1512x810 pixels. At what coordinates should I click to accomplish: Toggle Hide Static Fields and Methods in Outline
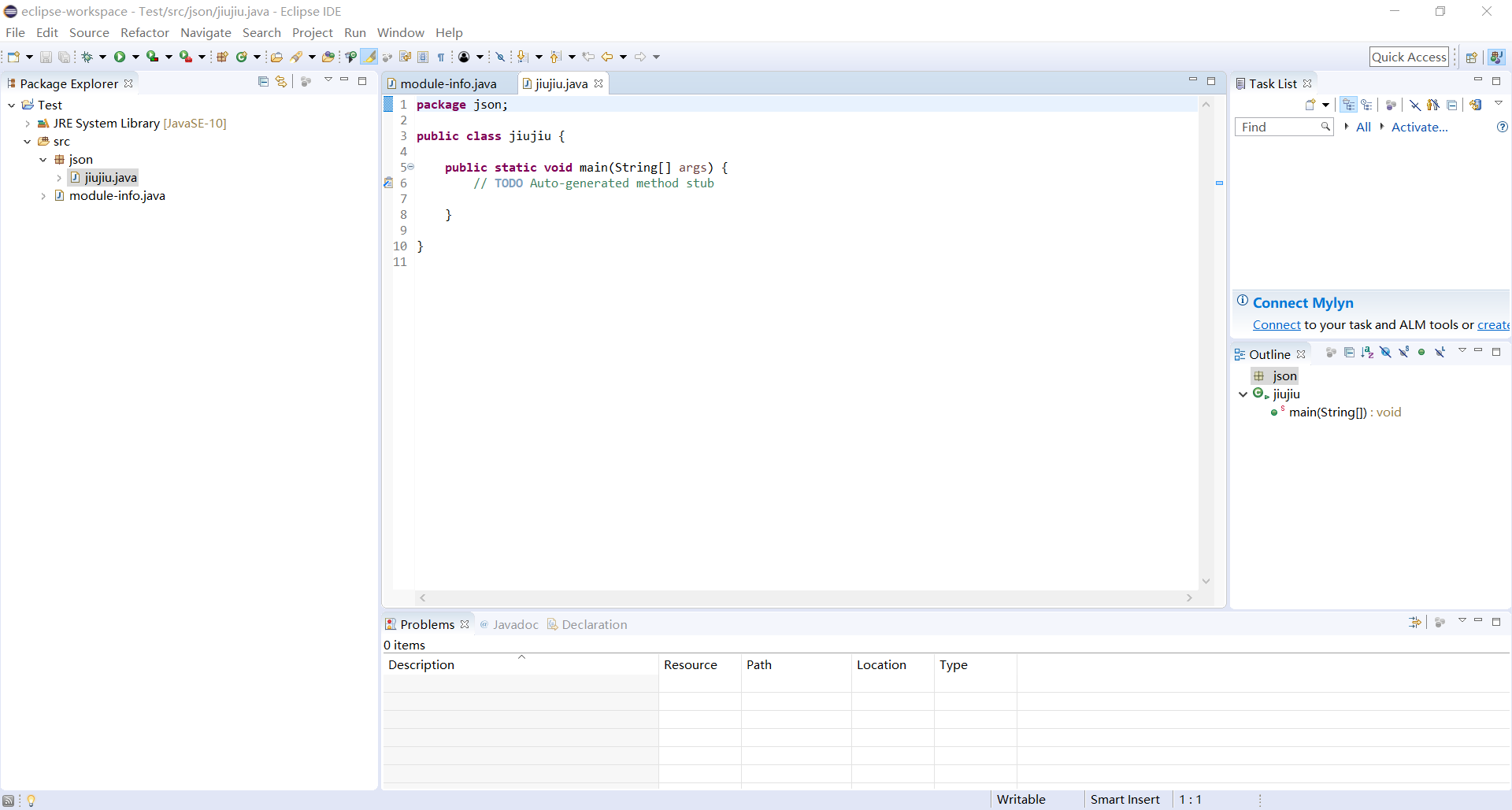point(1403,353)
